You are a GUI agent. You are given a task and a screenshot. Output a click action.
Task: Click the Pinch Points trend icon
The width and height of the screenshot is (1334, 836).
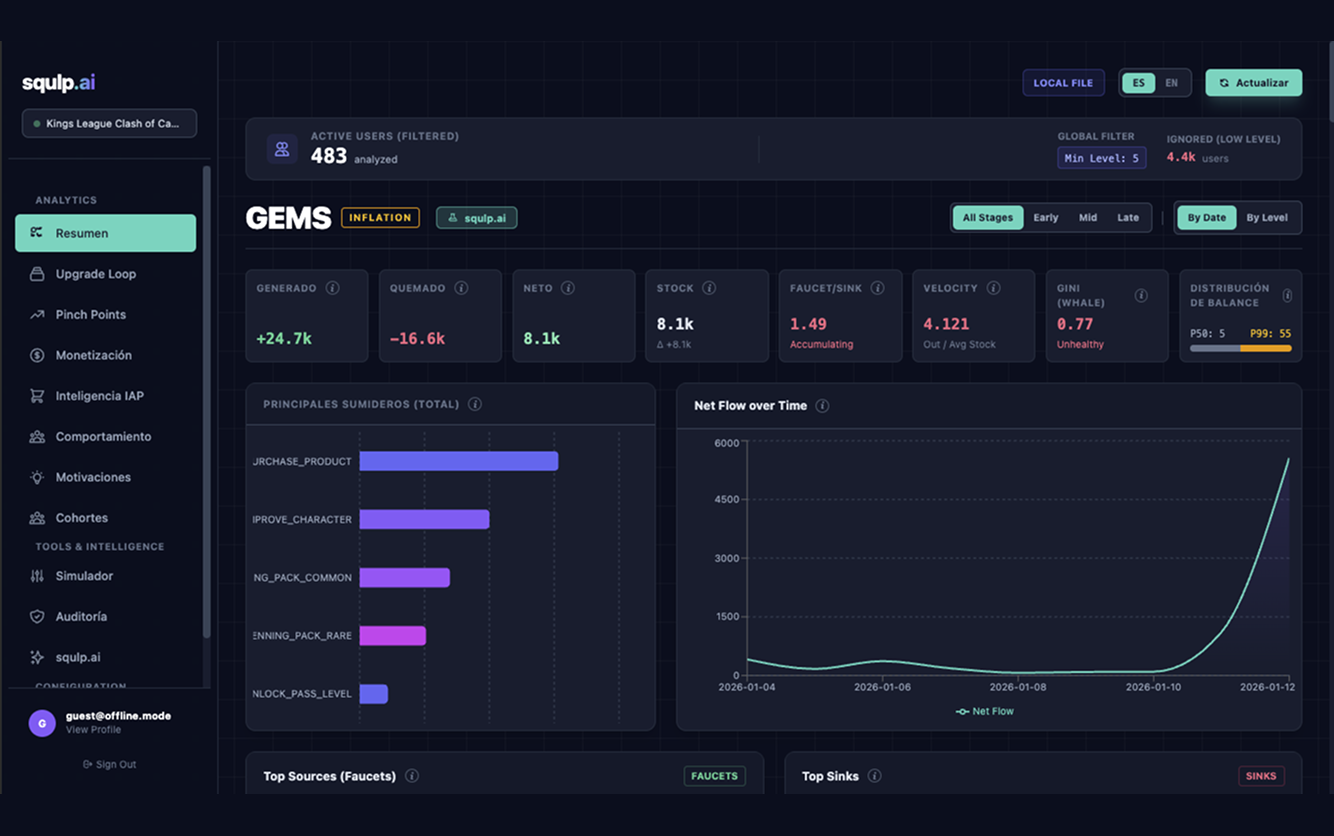(x=37, y=314)
